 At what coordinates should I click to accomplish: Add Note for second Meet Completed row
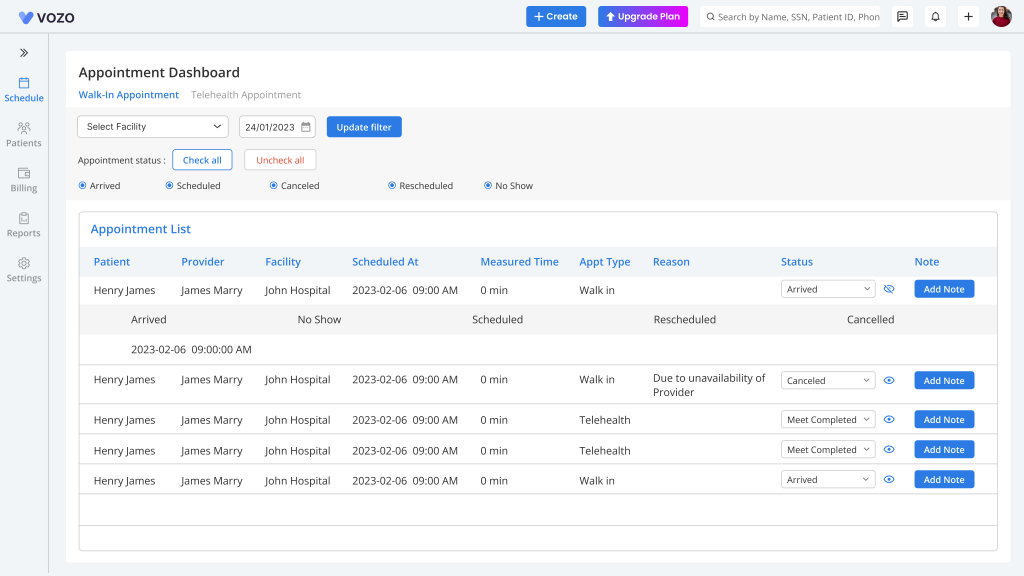pyautogui.click(x=944, y=450)
